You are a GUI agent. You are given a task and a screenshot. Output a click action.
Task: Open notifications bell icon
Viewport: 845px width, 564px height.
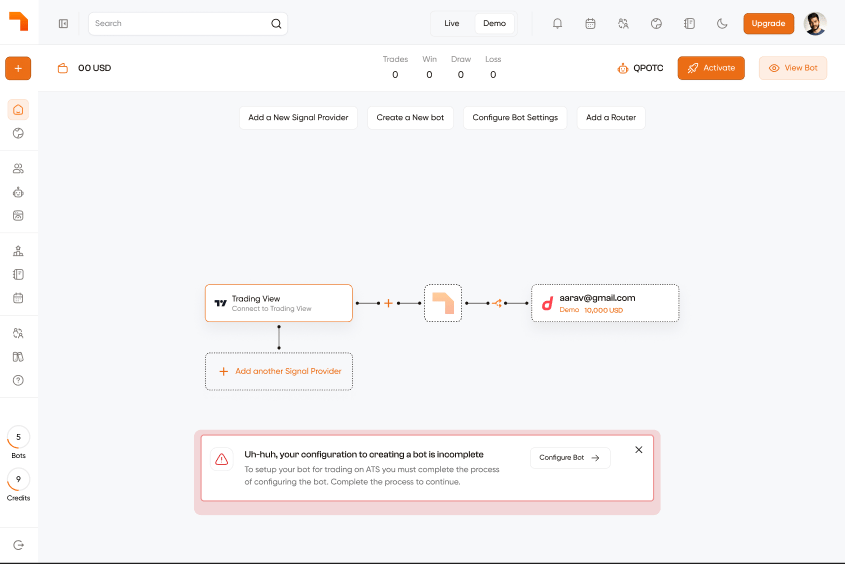pyautogui.click(x=557, y=24)
